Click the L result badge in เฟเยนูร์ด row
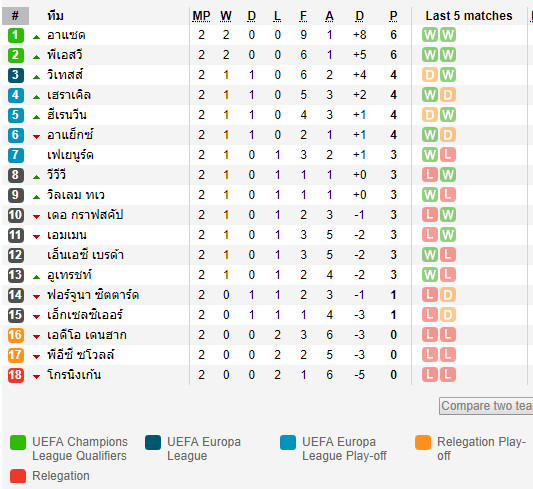 (448, 155)
